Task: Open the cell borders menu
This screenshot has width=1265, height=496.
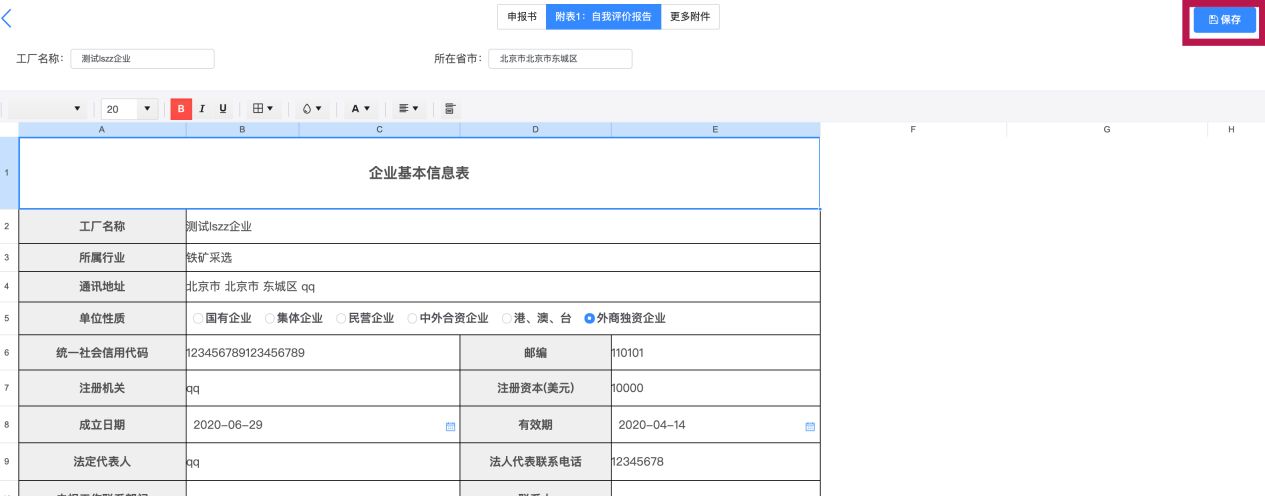Action: [263, 109]
